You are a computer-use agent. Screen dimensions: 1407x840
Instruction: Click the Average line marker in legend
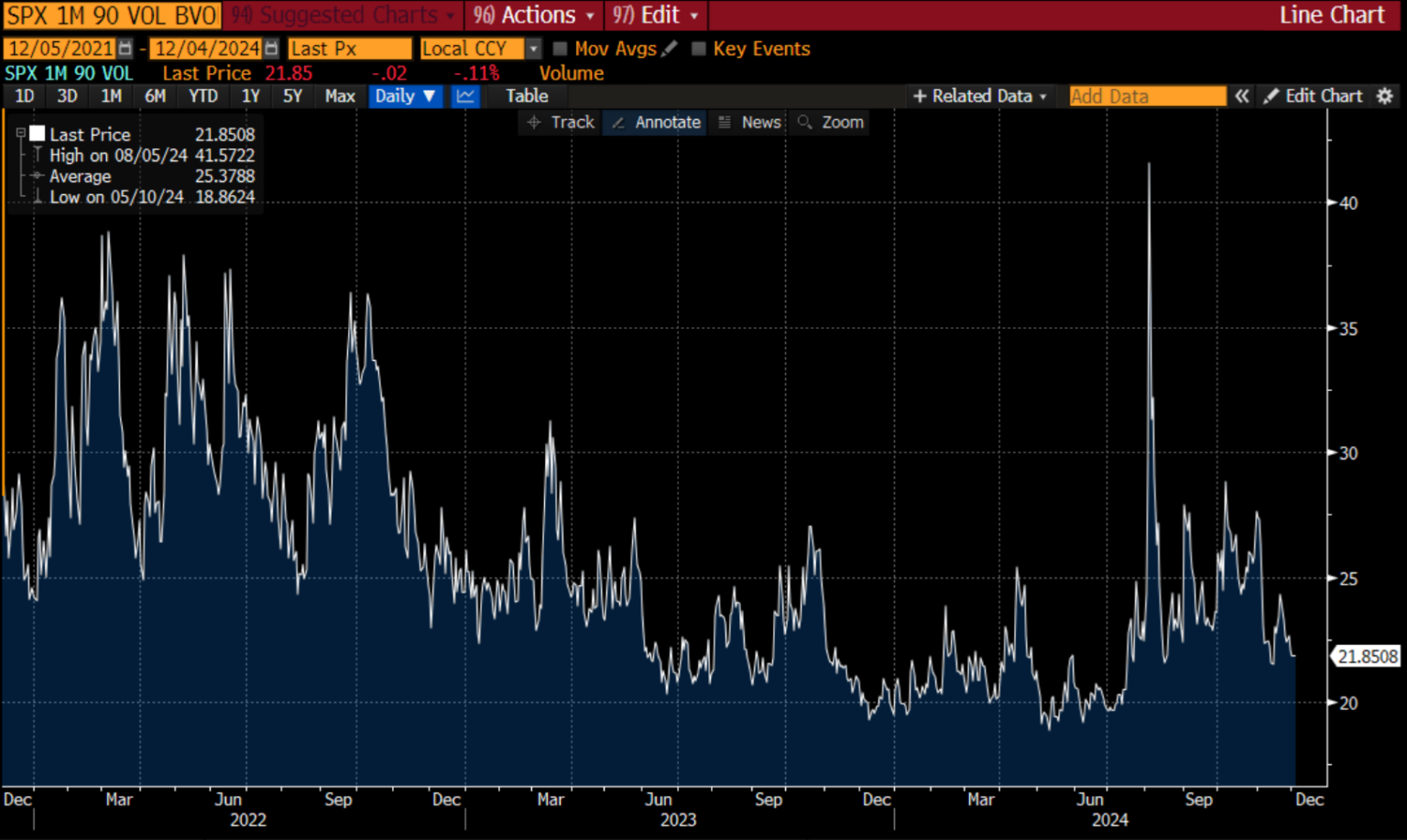point(37,176)
